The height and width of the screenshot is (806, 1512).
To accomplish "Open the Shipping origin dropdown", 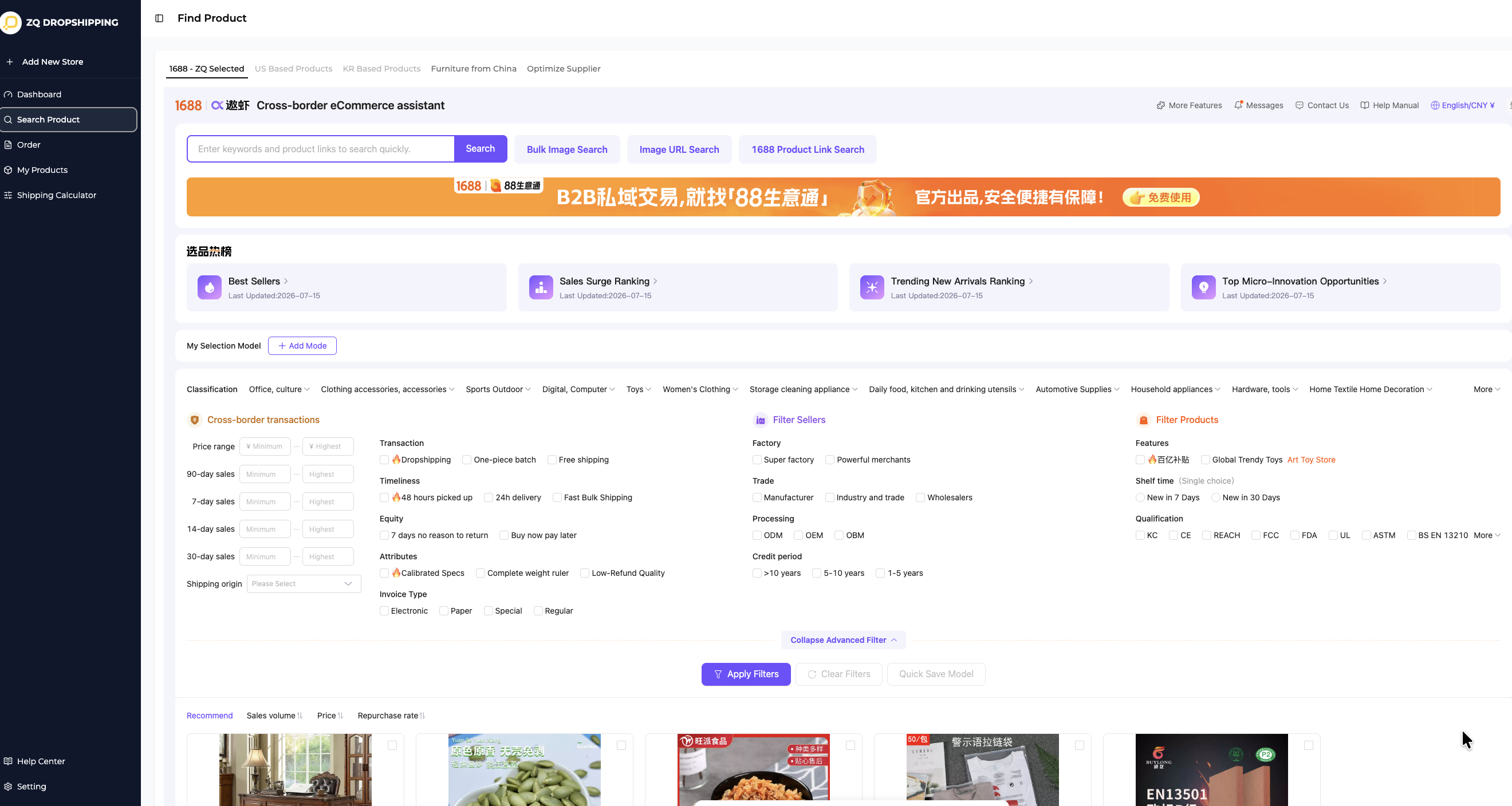I will click(304, 584).
